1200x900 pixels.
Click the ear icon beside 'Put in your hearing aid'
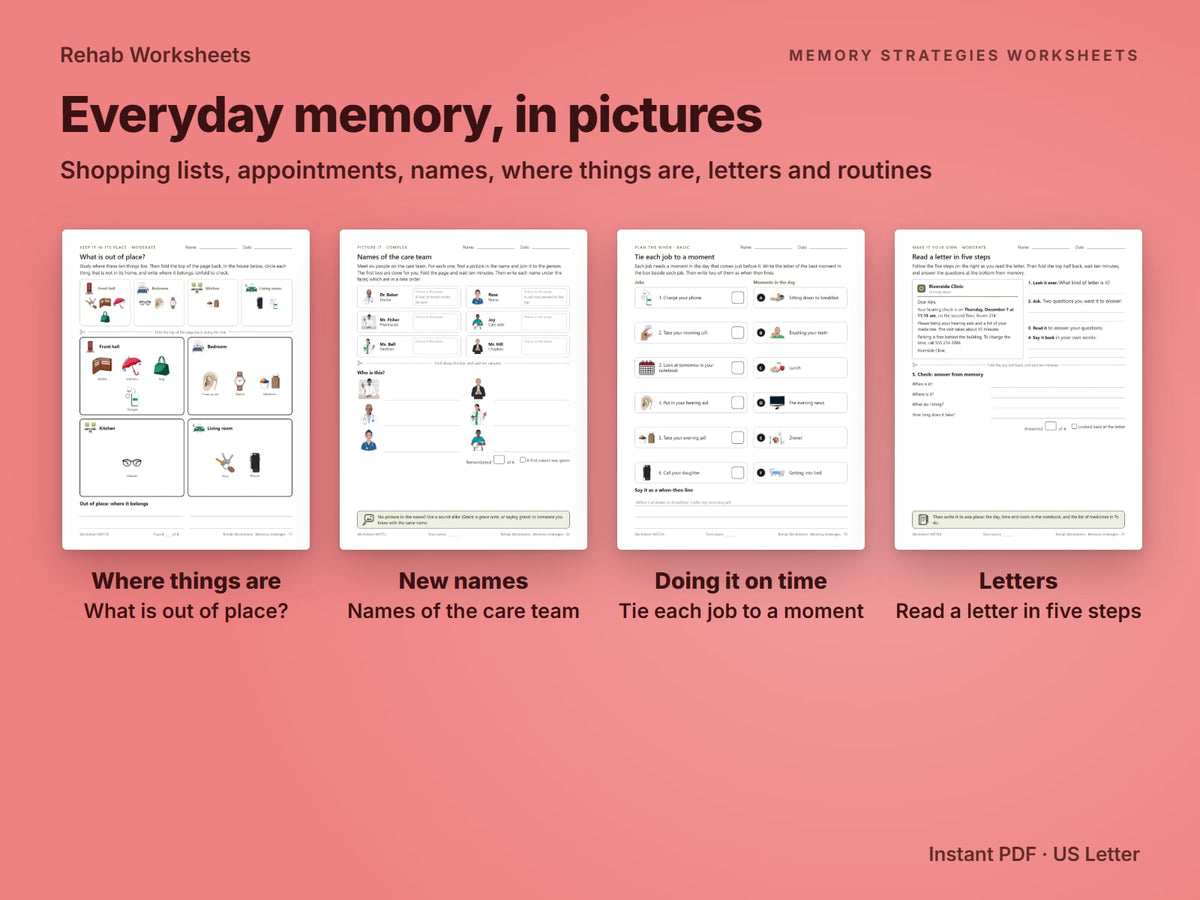click(647, 403)
